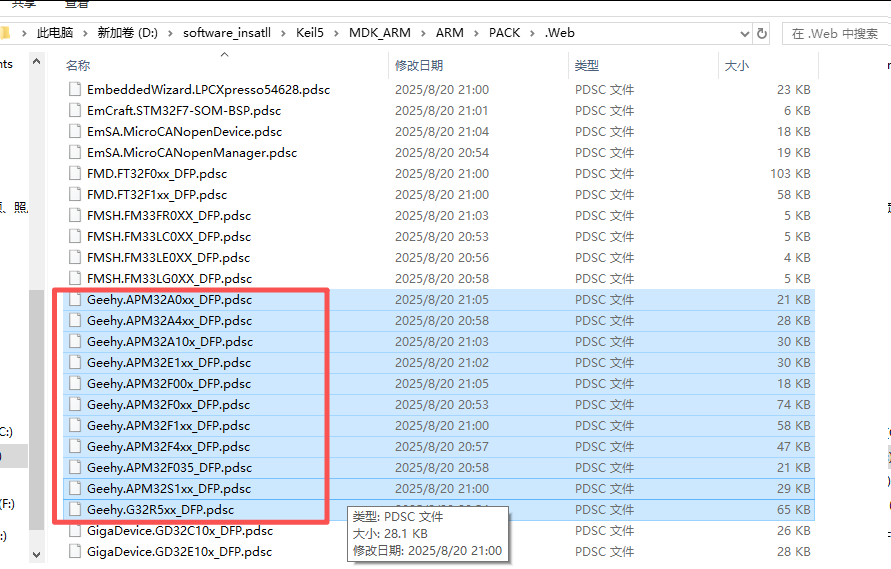Expand the chevron after PACK breadcrumb

pyautogui.click(x=532, y=34)
